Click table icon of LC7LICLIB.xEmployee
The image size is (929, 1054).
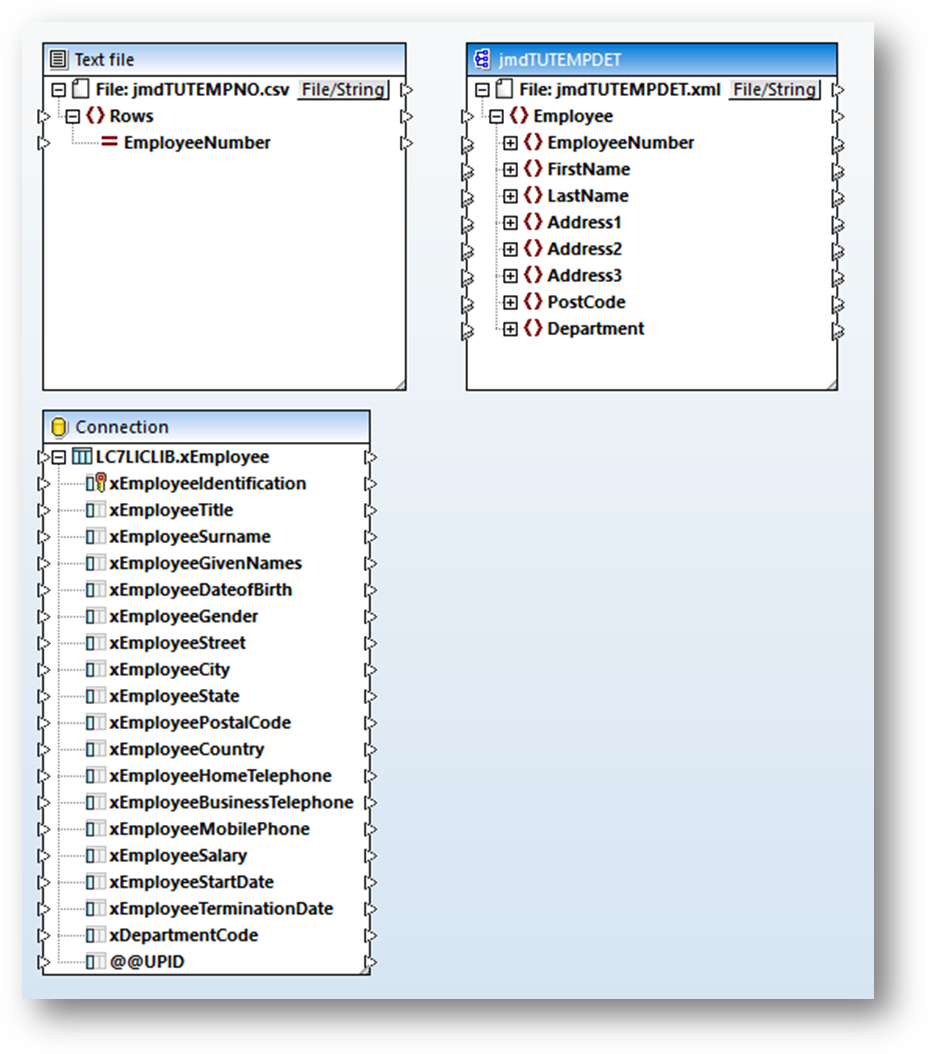pos(81,457)
